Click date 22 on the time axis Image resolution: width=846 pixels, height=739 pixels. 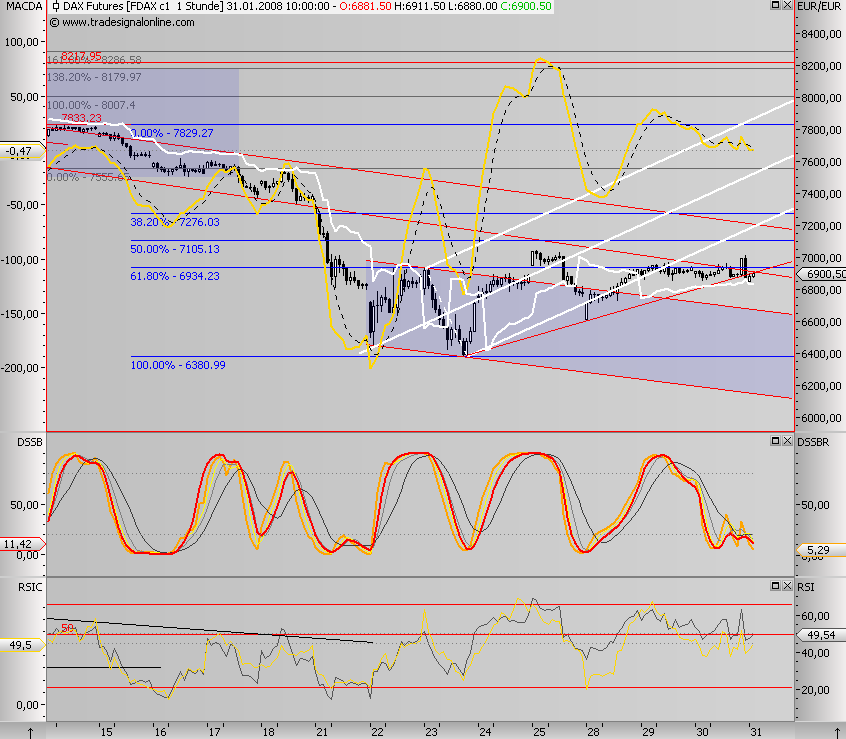point(377,732)
